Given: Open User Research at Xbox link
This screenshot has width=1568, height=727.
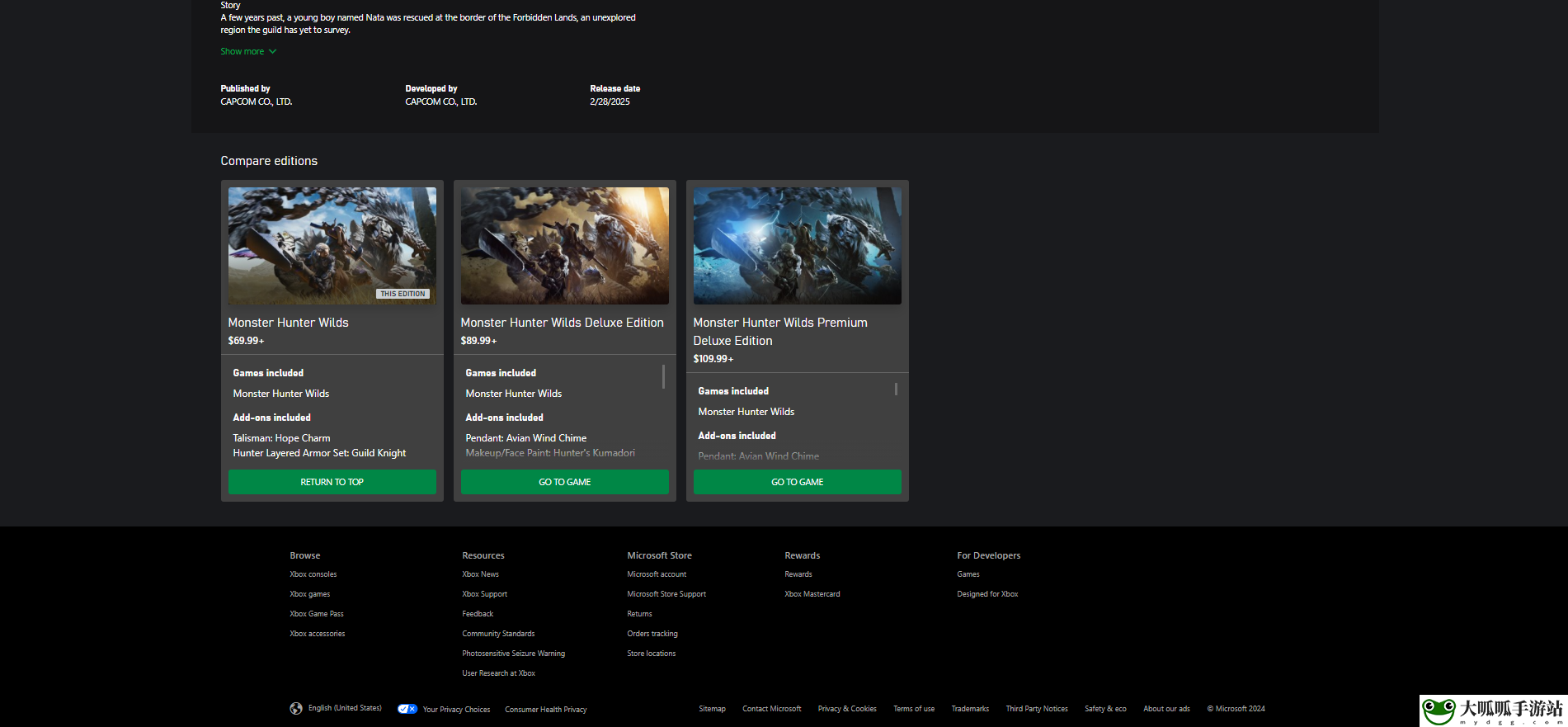Looking at the screenshot, I should [x=499, y=673].
